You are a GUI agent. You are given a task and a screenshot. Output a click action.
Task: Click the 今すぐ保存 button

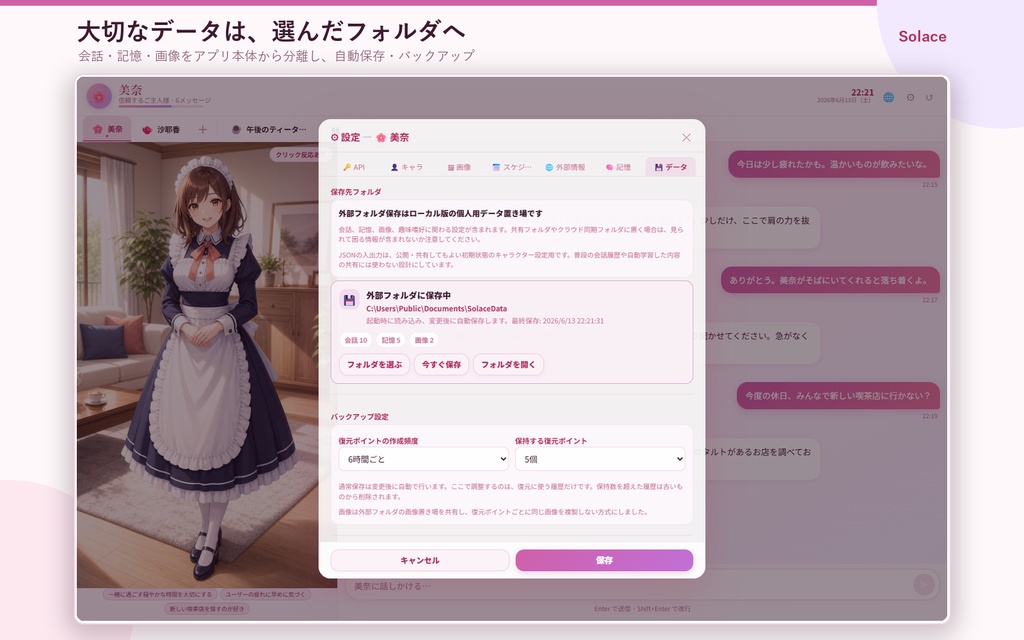click(441, 364)
